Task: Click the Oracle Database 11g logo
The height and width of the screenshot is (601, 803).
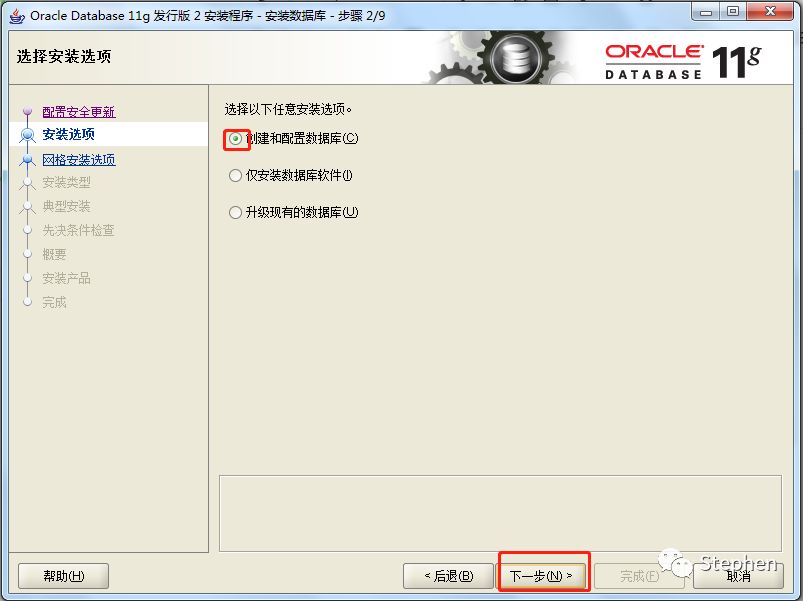Action: (x=683, y=61)
